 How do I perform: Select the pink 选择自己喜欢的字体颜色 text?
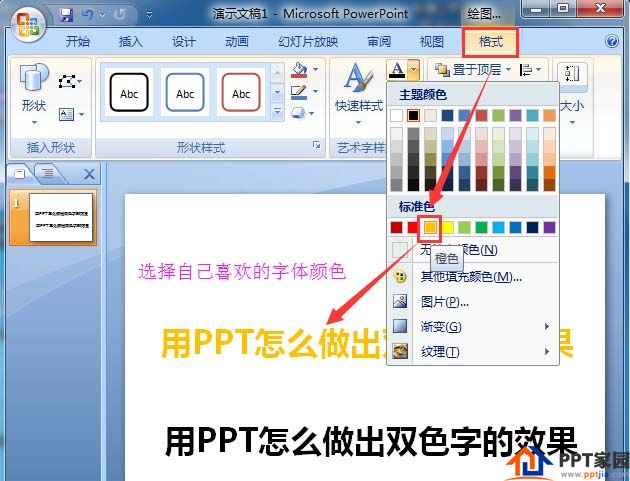tap(242, 272)
